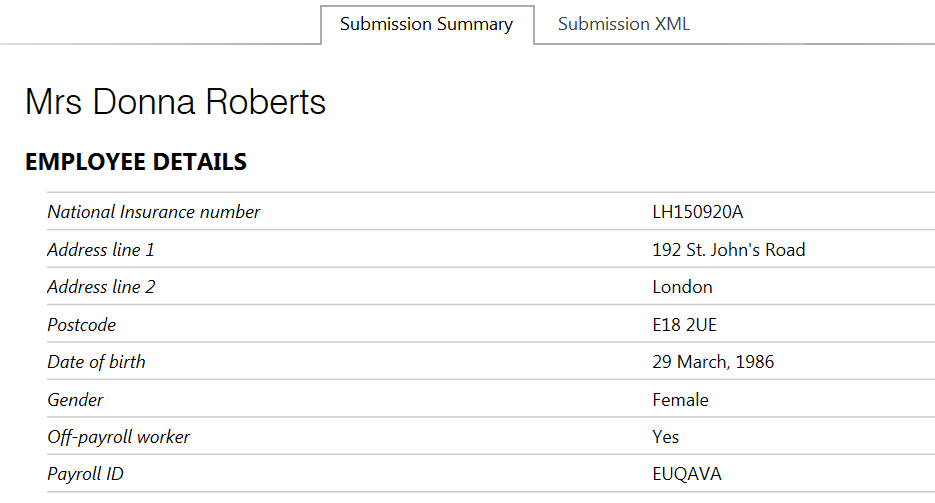
Task: Select the LH150920A insurance number value
Action: point(697,212)
